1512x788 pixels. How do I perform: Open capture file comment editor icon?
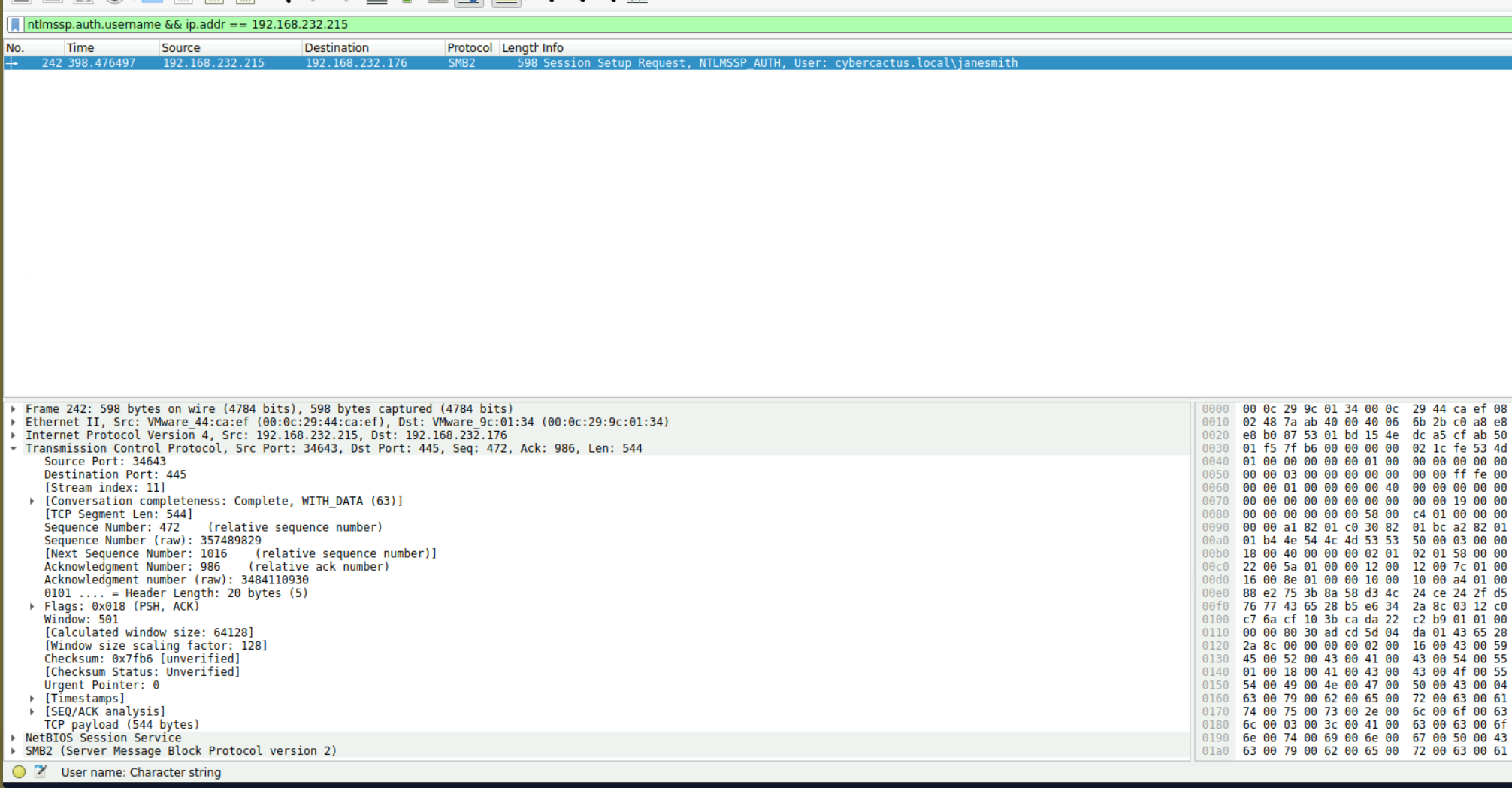(x=41, y=771)
